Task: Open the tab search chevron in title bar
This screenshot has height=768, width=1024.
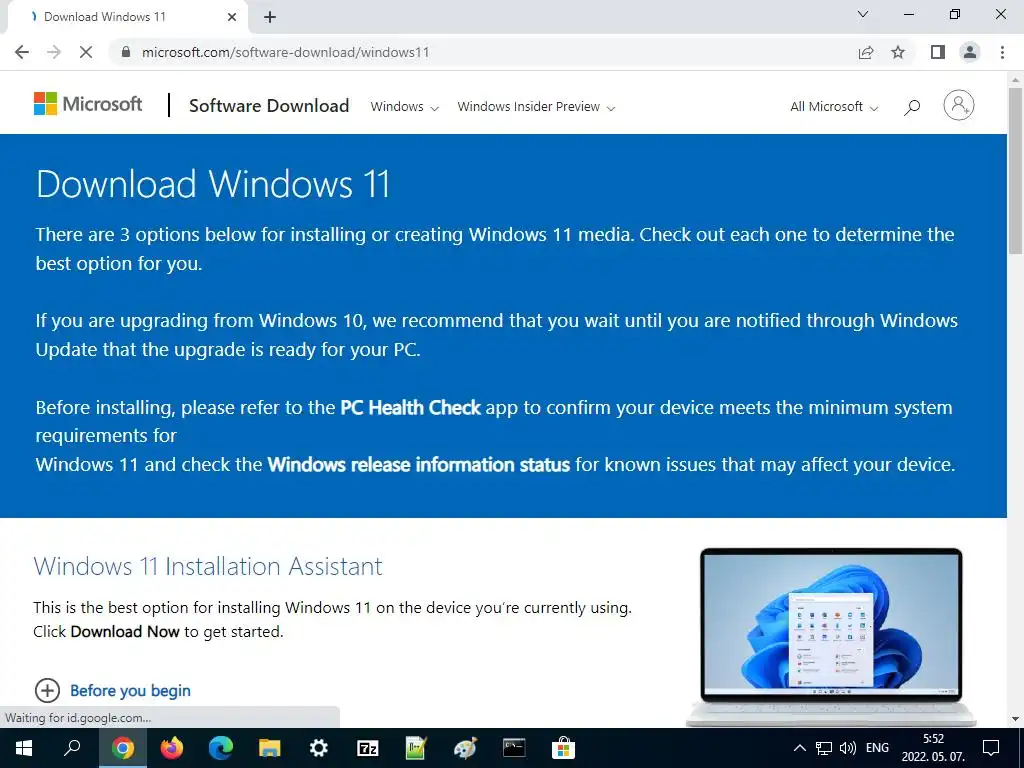Action: (x=863, y=14)
